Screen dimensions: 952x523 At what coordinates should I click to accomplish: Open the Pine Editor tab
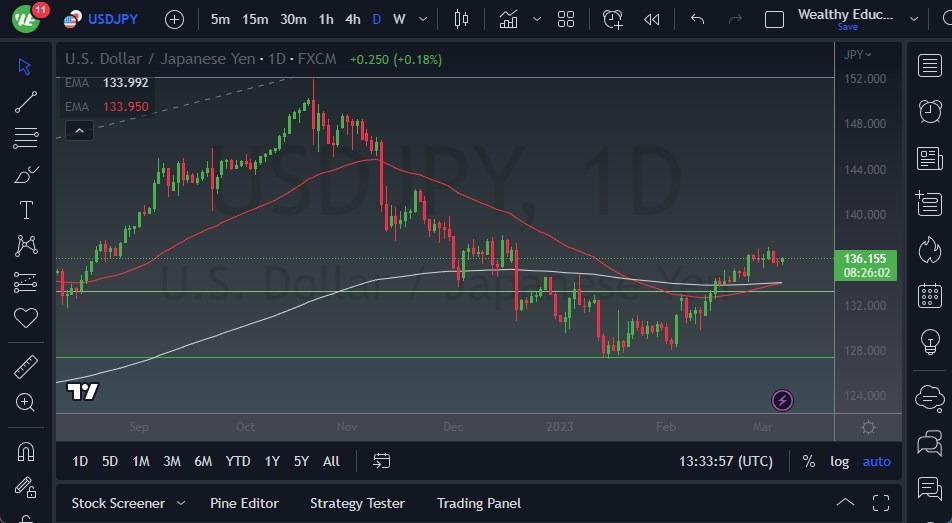tap(244, 503)
